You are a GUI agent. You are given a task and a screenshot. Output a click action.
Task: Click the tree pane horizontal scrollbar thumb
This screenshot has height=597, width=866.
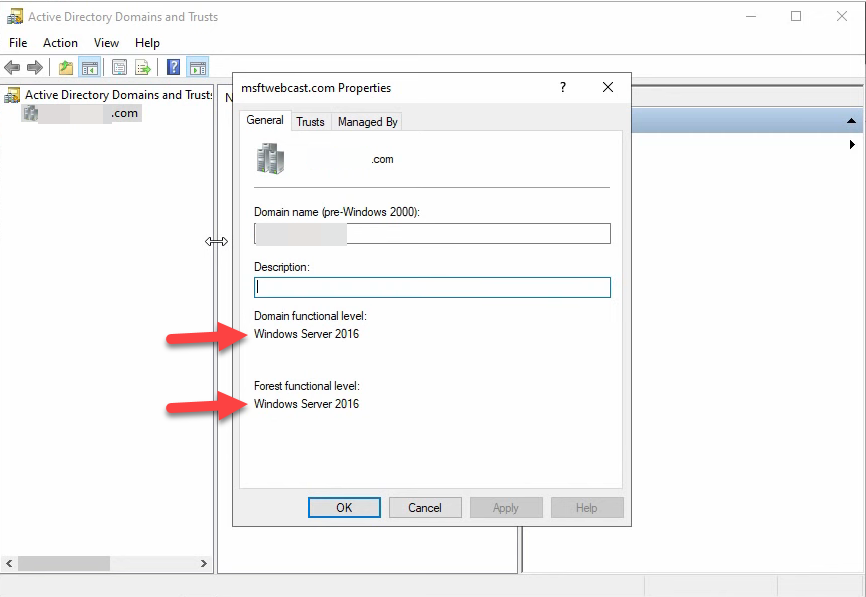[x=64, y=563]
